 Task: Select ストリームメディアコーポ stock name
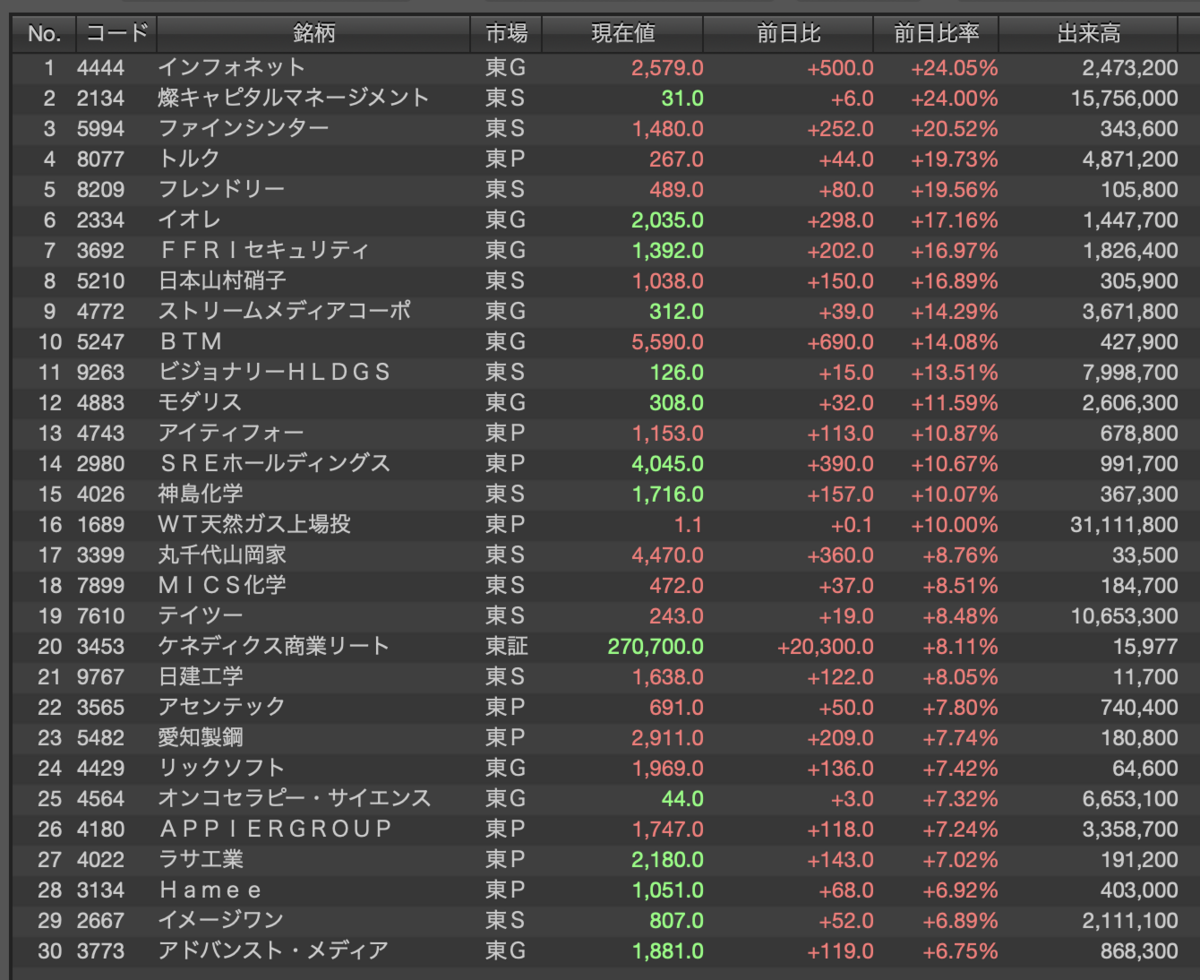[285, 311]
